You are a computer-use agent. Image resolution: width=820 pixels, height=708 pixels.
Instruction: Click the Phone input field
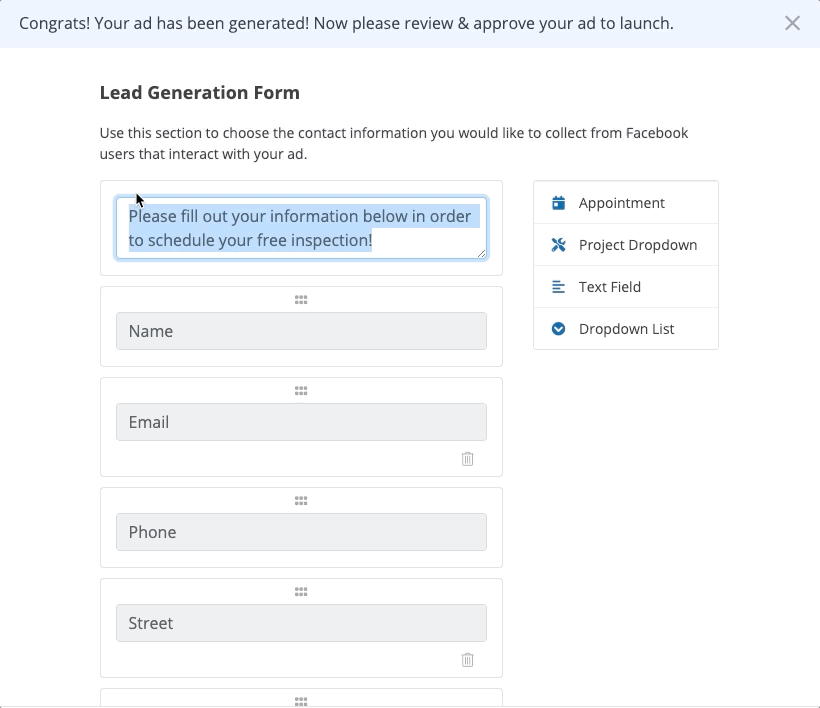click(x=301, y=532)
